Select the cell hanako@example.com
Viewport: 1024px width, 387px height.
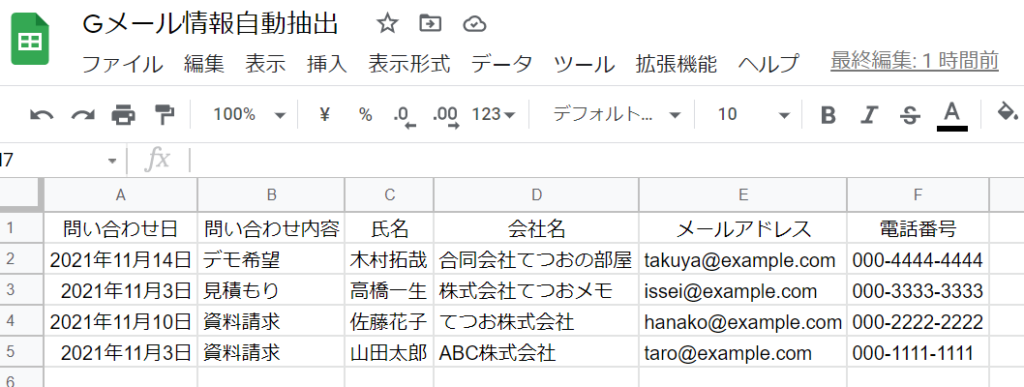tap(743, 321)
